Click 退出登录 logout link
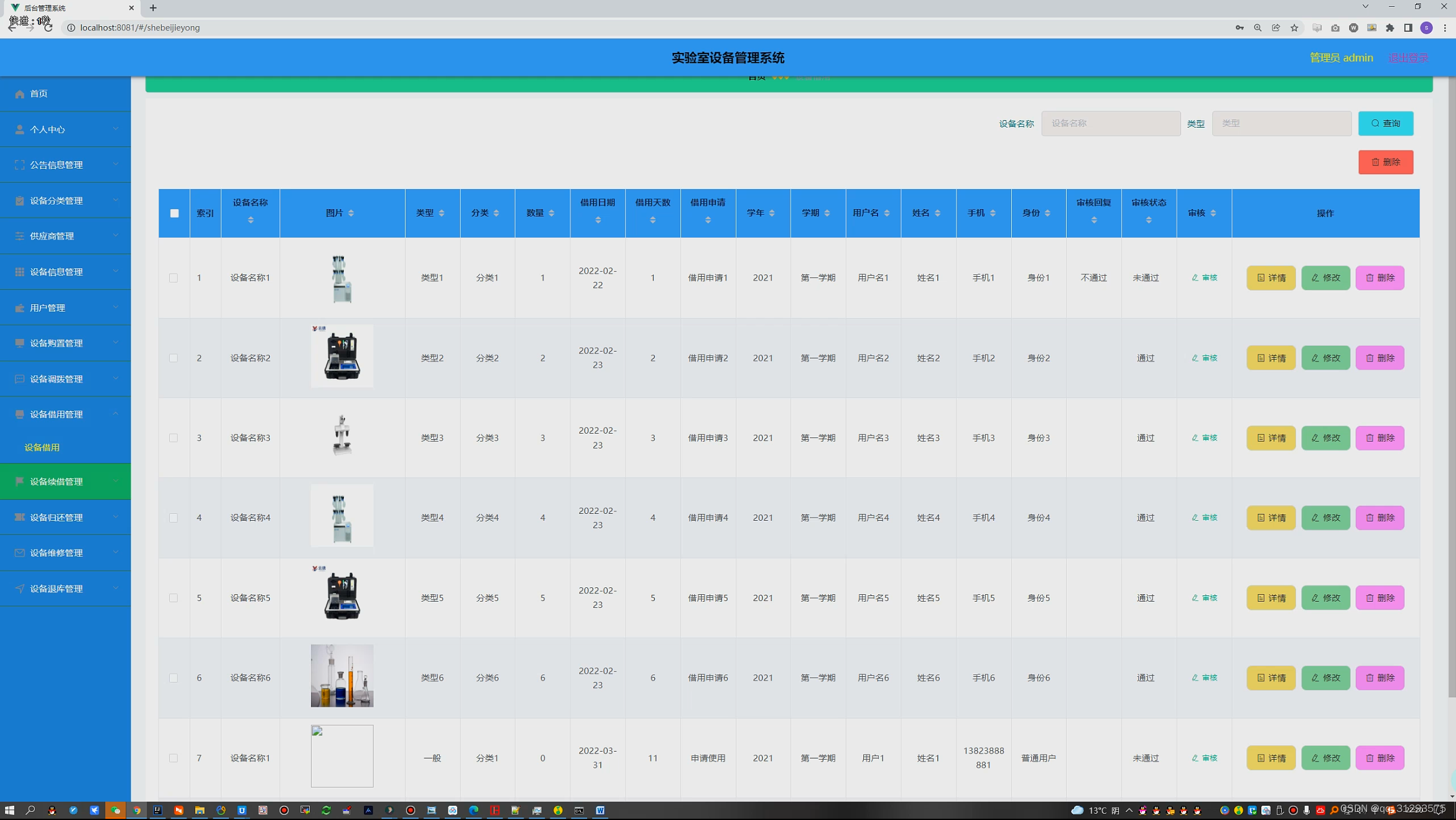1456x820 pixels. point(1408,58)
